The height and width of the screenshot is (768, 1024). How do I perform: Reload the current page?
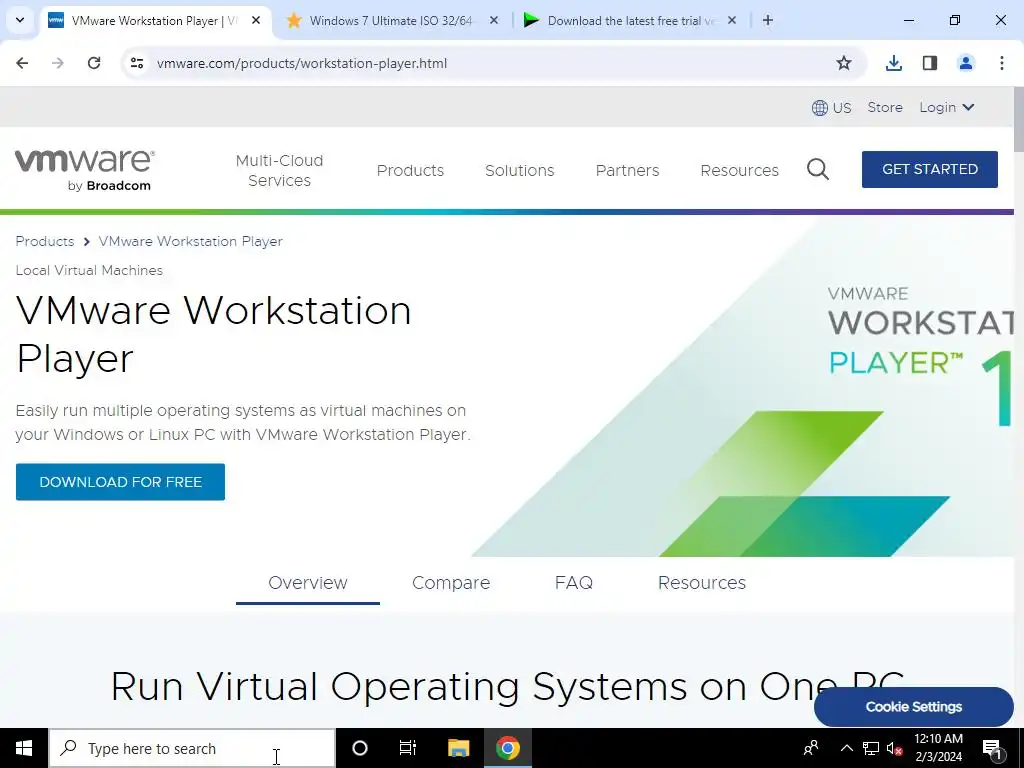(94, 63)
